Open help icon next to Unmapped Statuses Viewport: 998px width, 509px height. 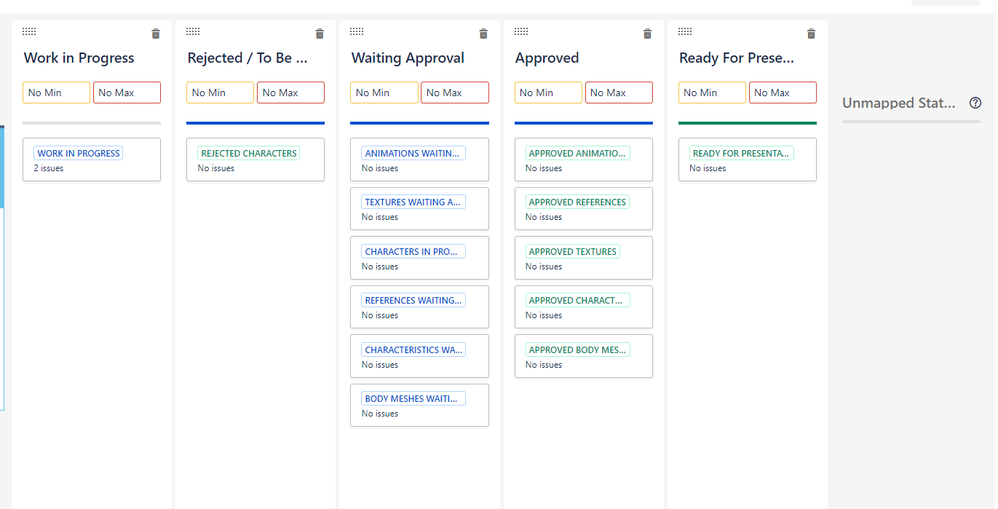tap(975, 103)
